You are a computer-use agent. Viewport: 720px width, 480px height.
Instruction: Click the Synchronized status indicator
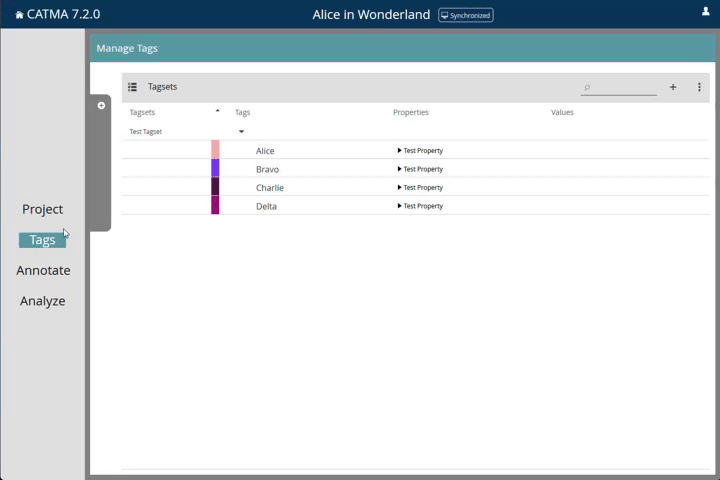pos(465,15)
